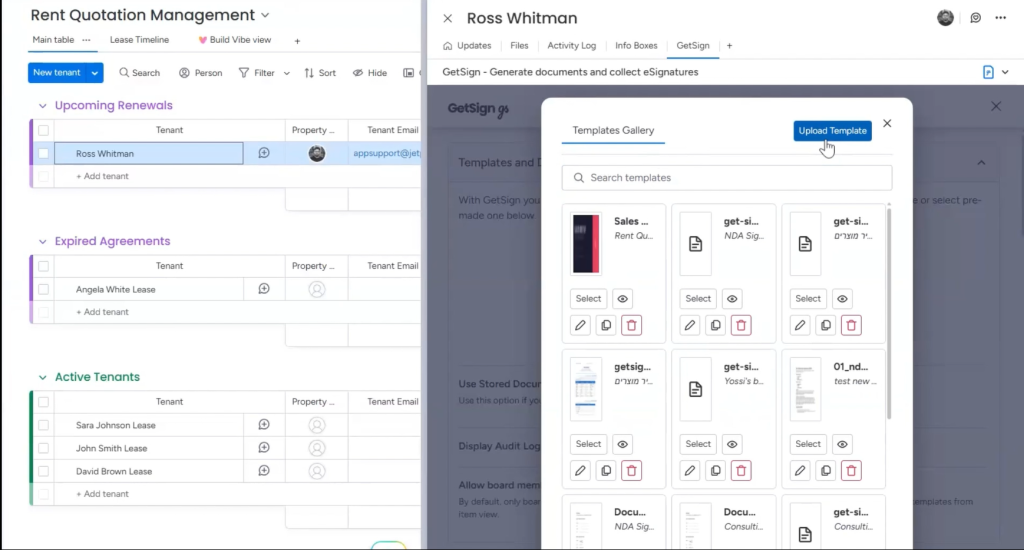Duplicate the get-si NDA Sig template
1024x550 pixels.
716,325
